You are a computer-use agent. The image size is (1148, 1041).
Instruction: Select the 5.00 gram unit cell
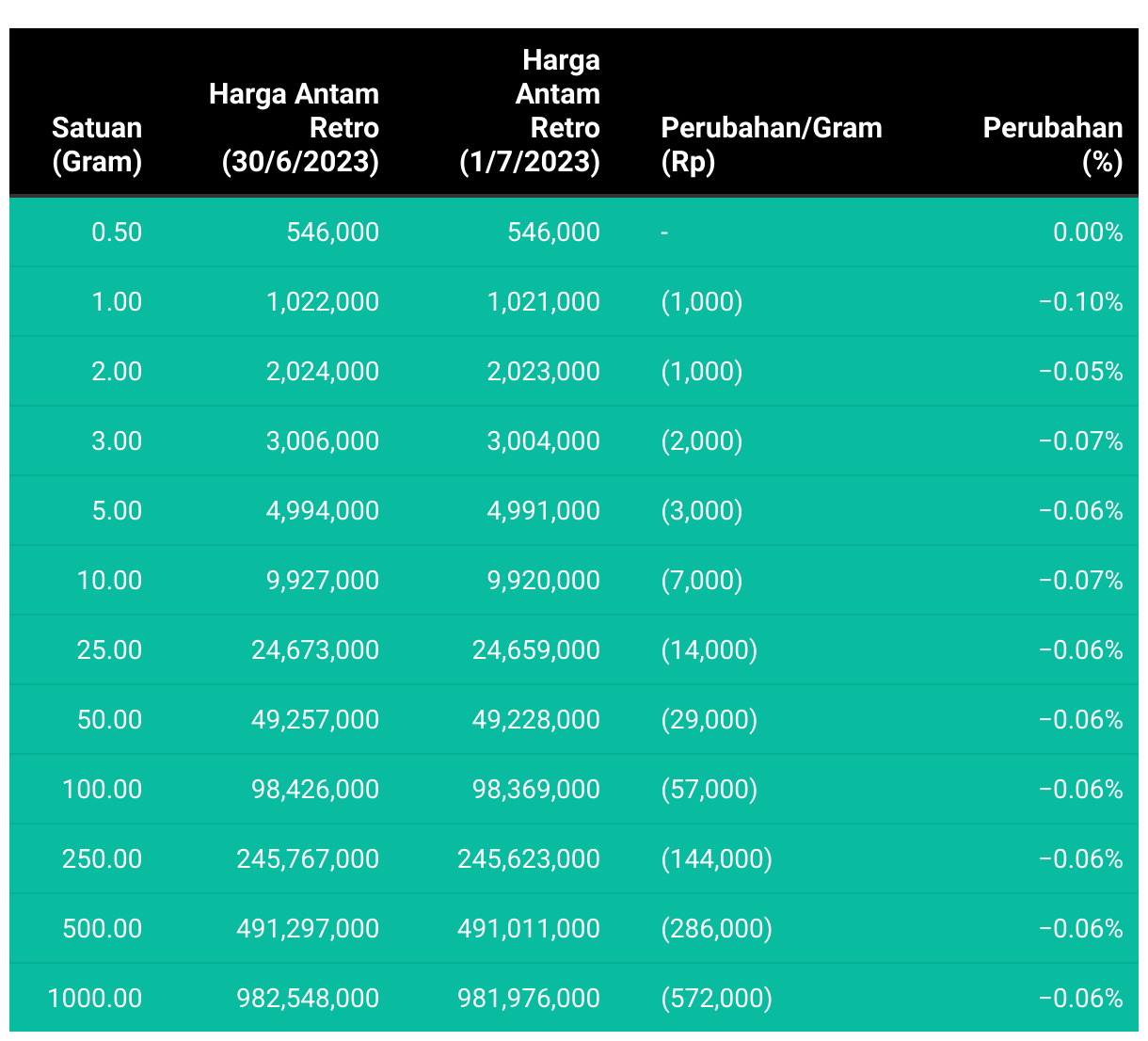117,511
